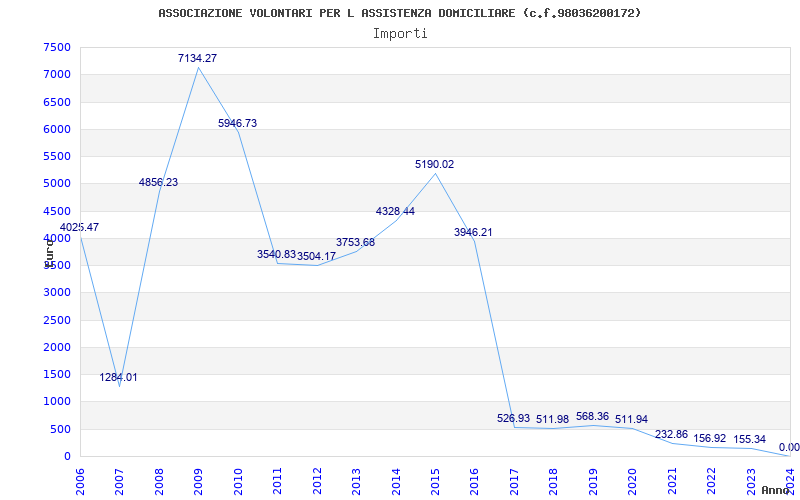Click the 2000 y-axis tick label
This screenshot has width=800, height=500.
[57, 347]
